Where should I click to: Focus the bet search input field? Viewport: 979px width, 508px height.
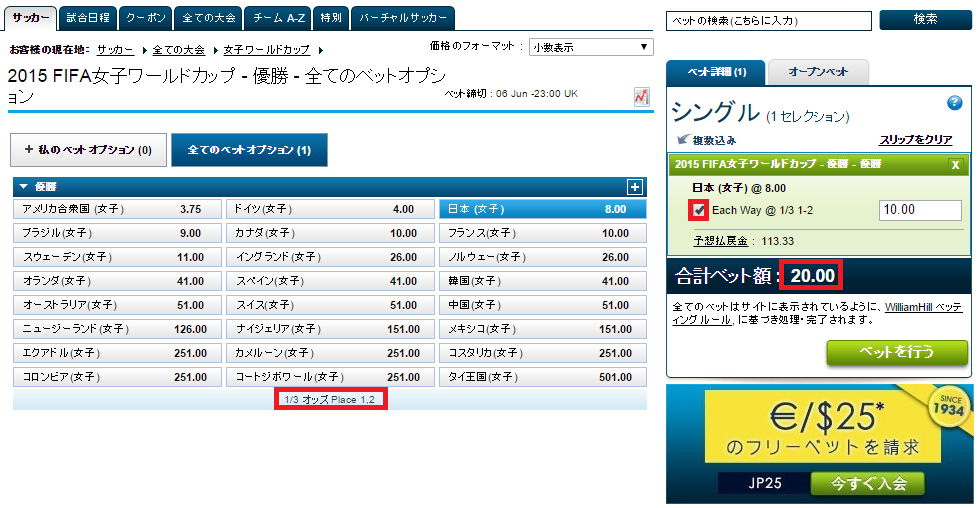click(769, 21)
